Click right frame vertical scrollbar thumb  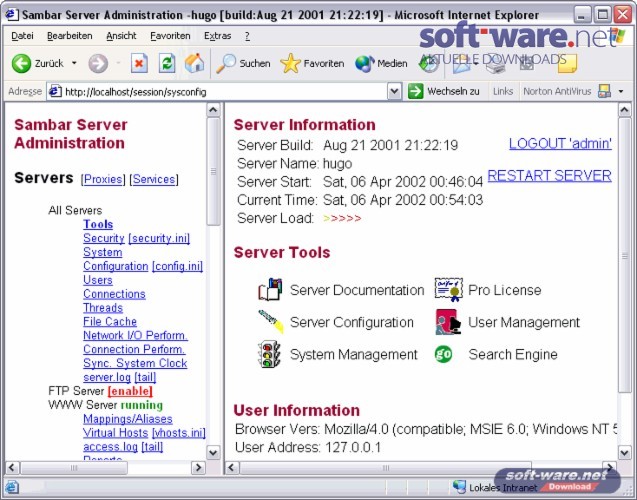tap(625, 255)
